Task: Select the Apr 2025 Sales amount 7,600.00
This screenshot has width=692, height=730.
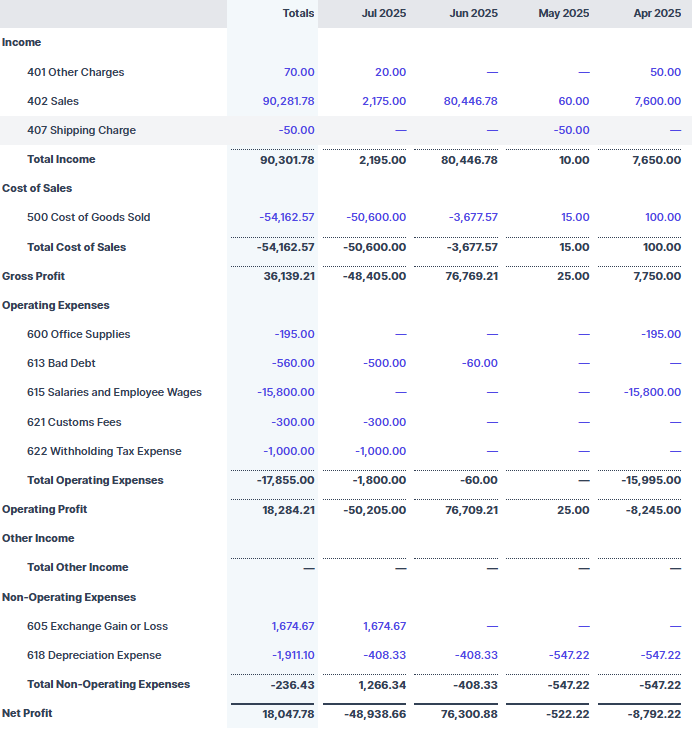Action: pos(657,101)
